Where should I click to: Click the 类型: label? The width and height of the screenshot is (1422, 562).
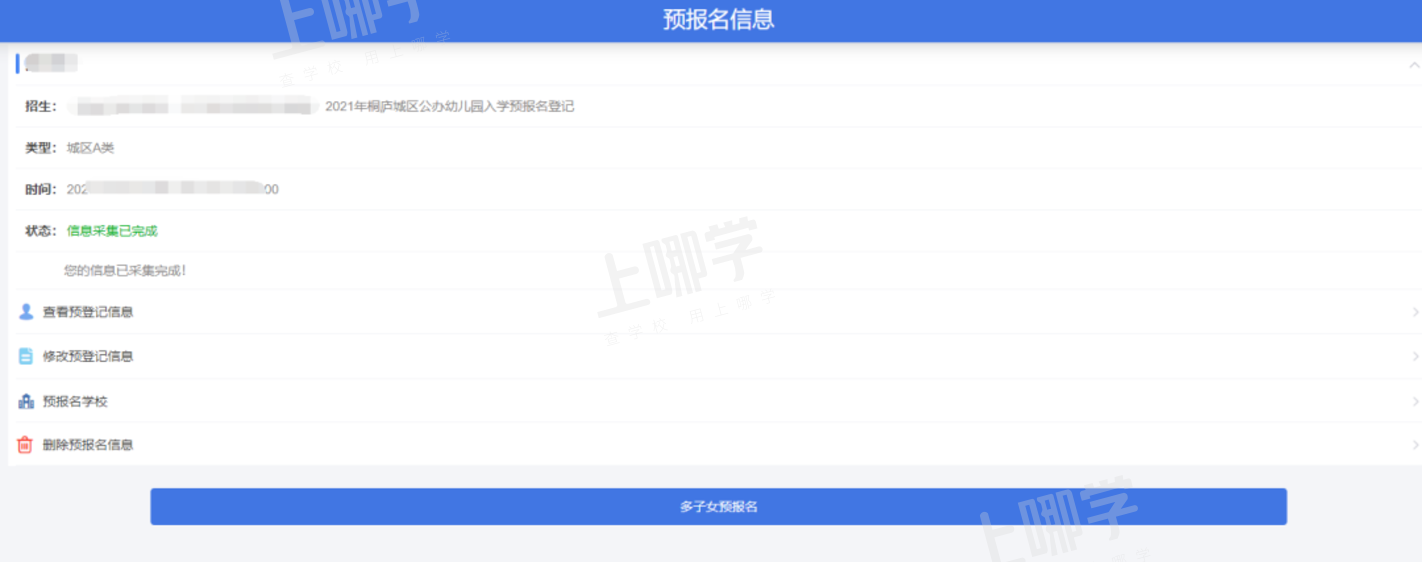pos(41,148)
